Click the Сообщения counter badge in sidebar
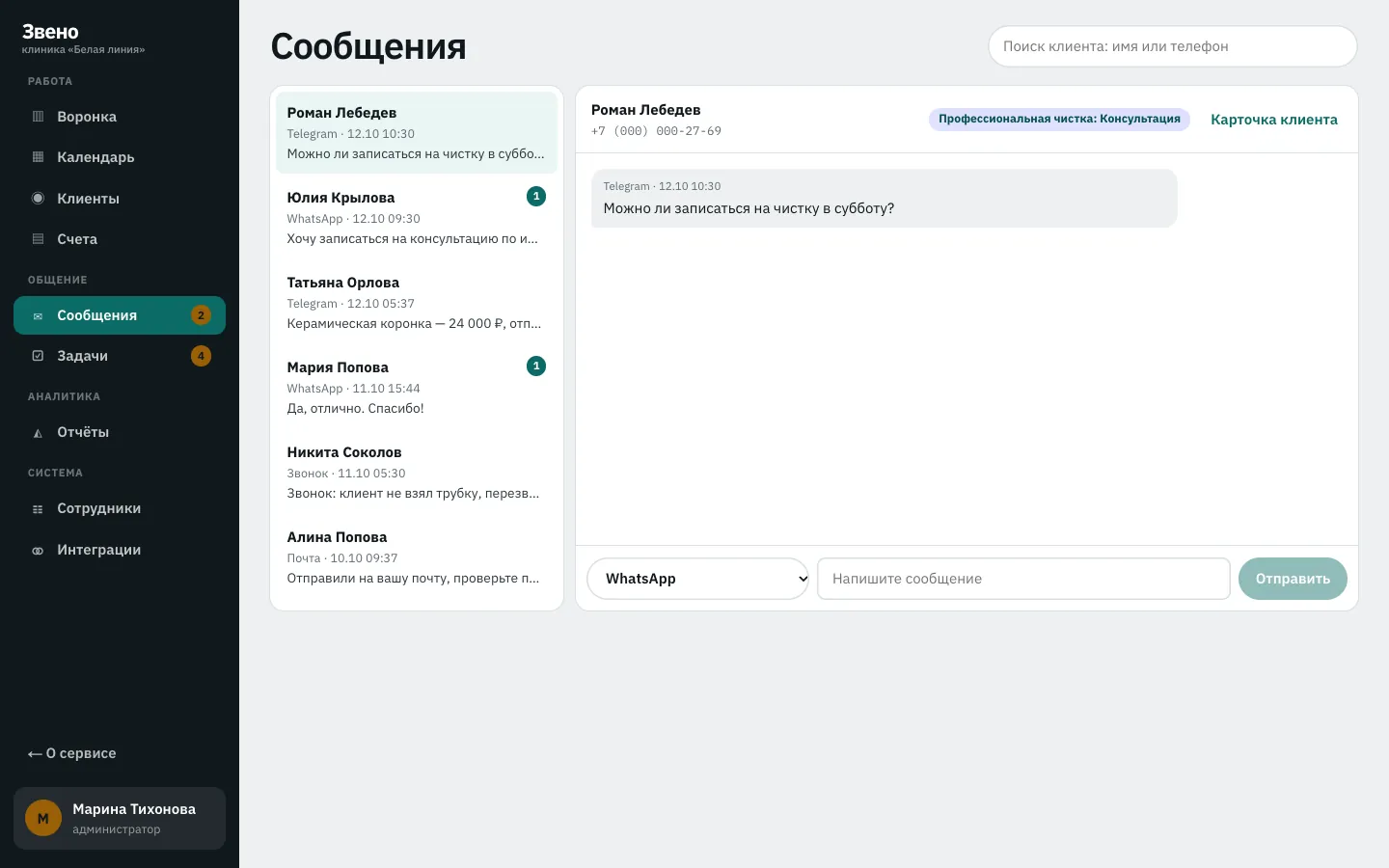The image size is (1389, 868). coord(201,315)
